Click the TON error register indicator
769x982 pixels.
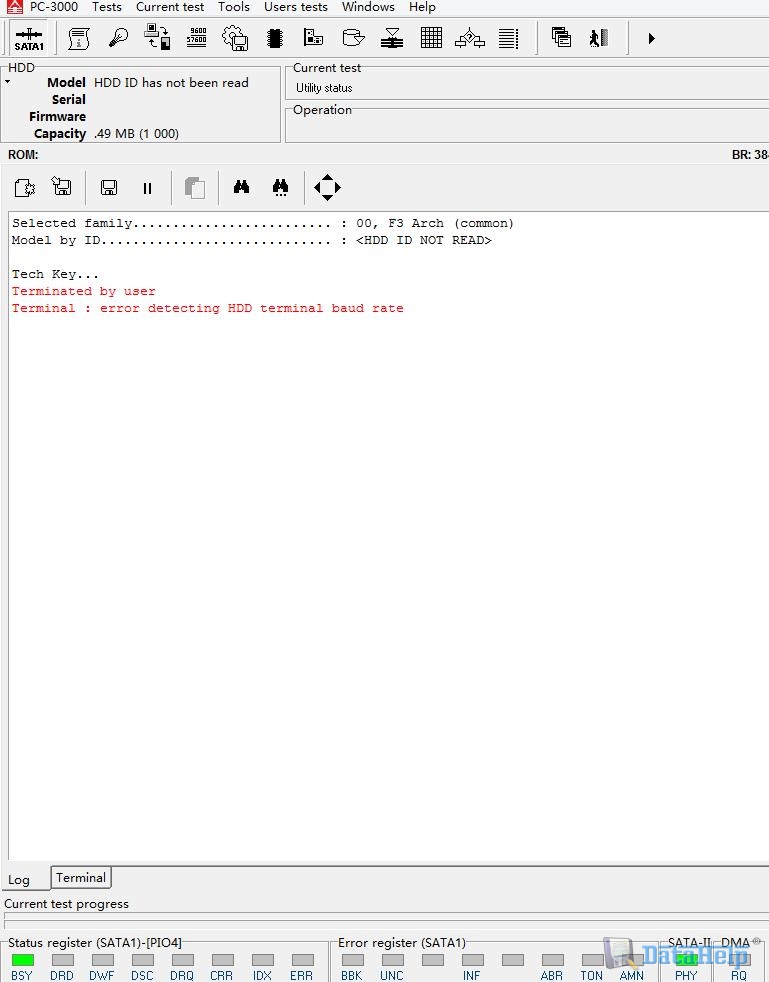click(592, 959)
